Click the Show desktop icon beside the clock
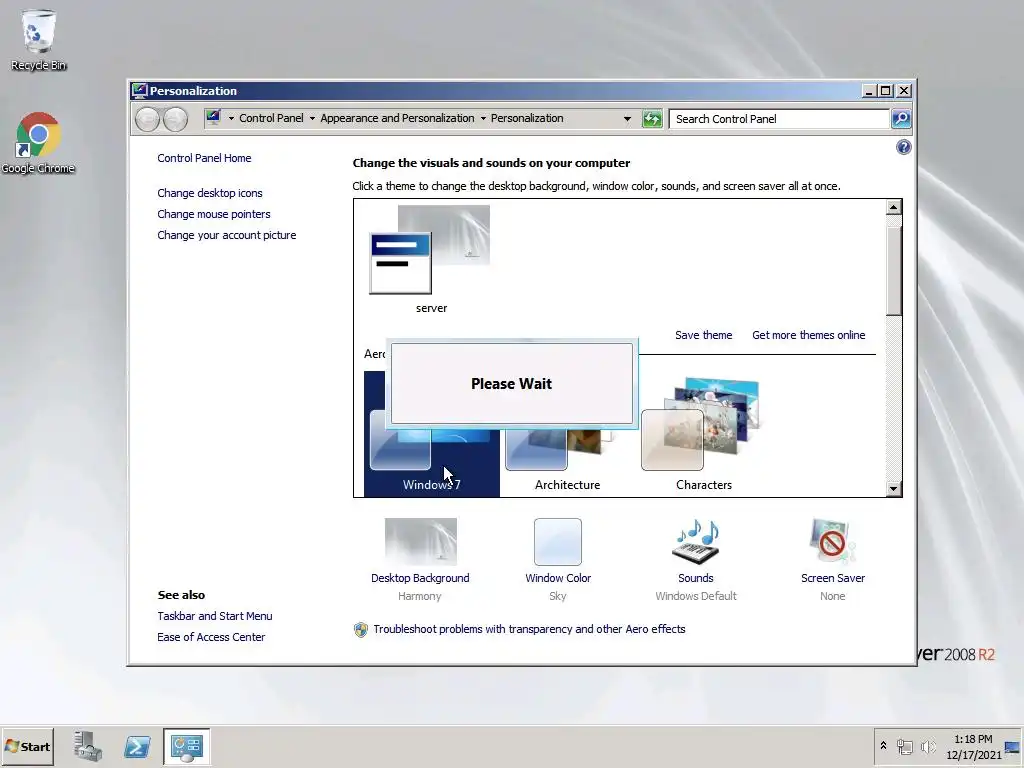The image size is (1024, 768). [x=1013, y=746]
